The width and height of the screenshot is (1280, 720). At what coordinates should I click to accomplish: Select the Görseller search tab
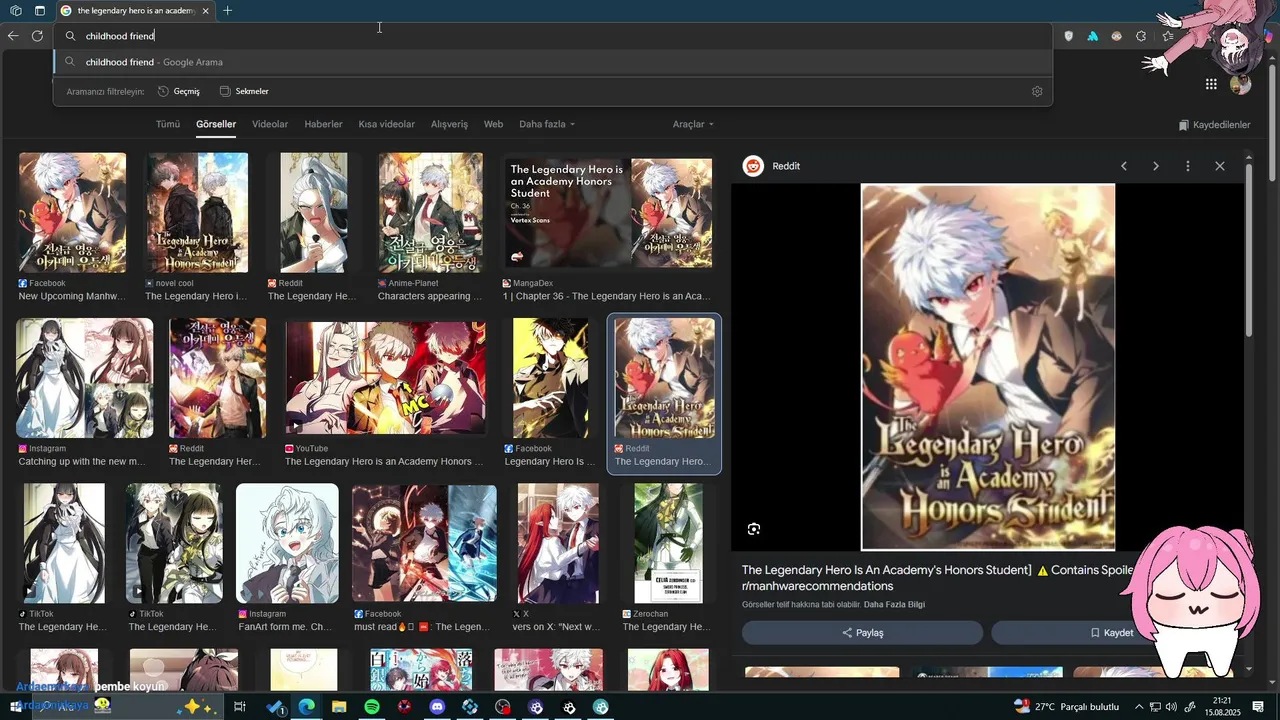click(216, 124)
